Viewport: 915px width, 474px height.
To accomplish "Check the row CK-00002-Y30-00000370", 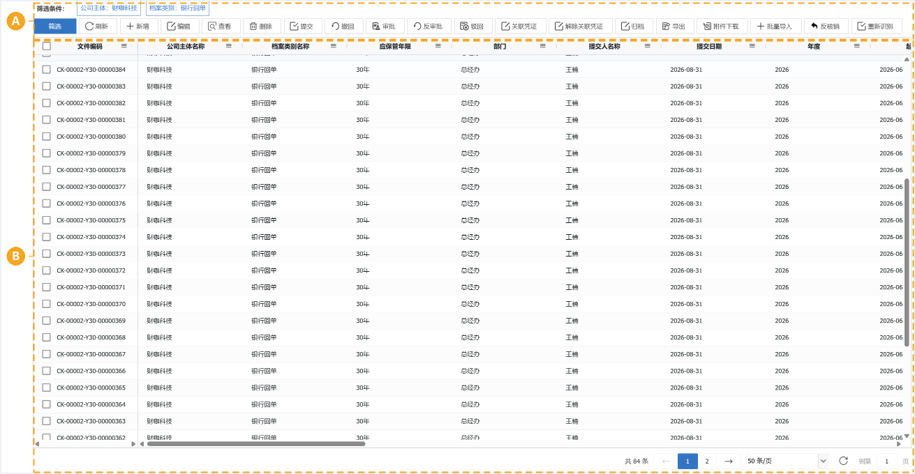I will coord(46,304).
